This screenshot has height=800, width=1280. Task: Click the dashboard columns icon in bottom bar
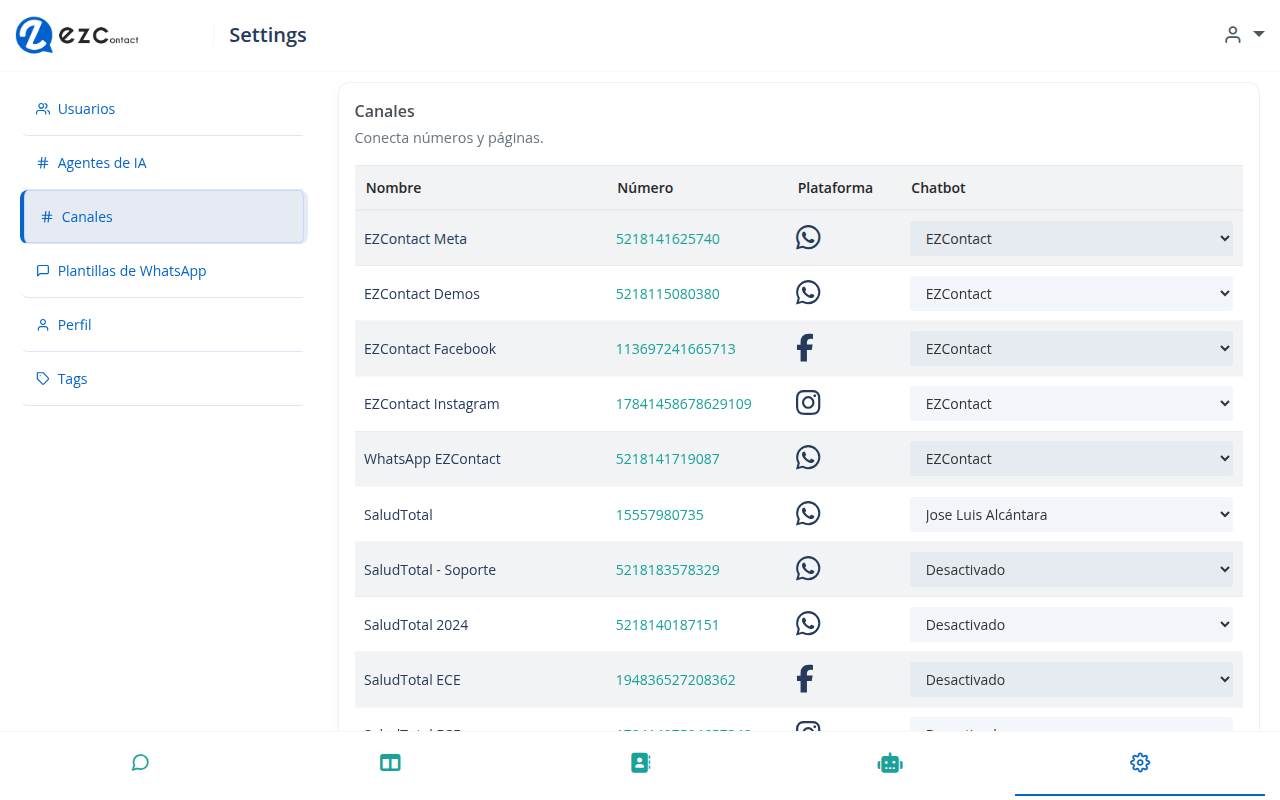click(390, 762)
